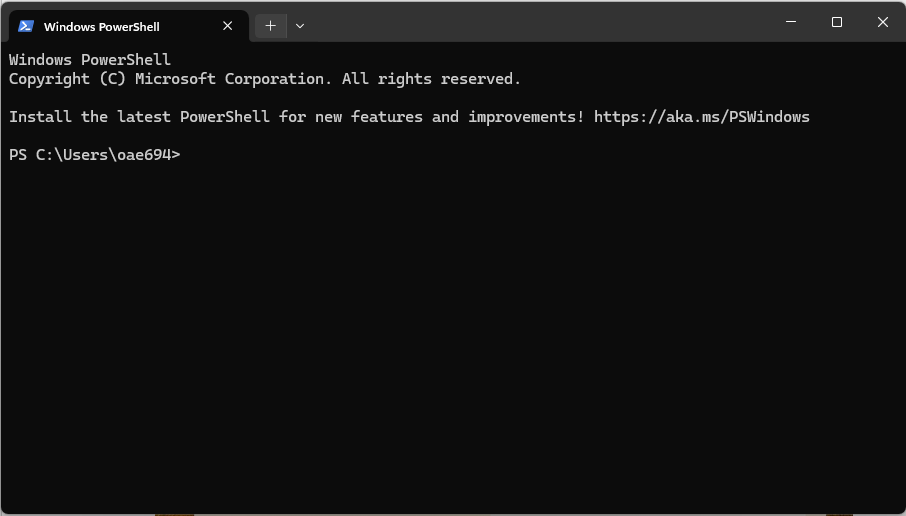
Task: Click the PS C:\Users\oae694> prompt line
Action: coord(94,155)
